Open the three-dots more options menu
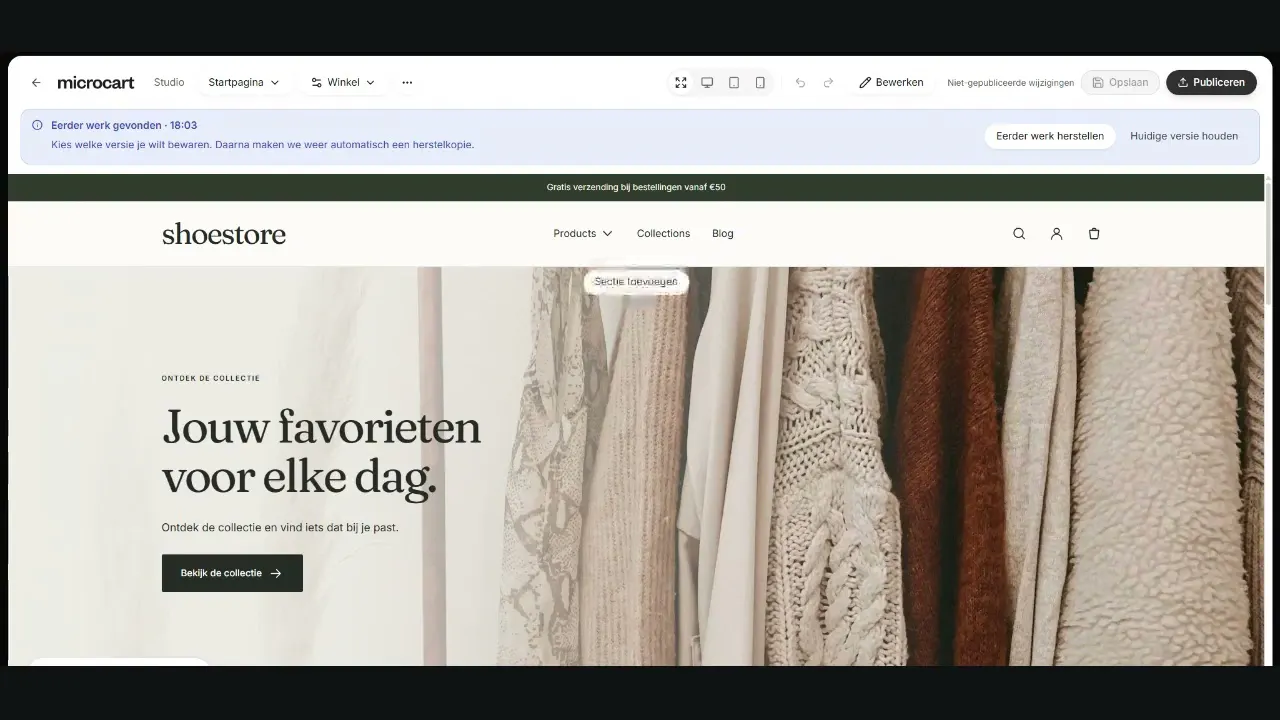 tap(407, 83)
